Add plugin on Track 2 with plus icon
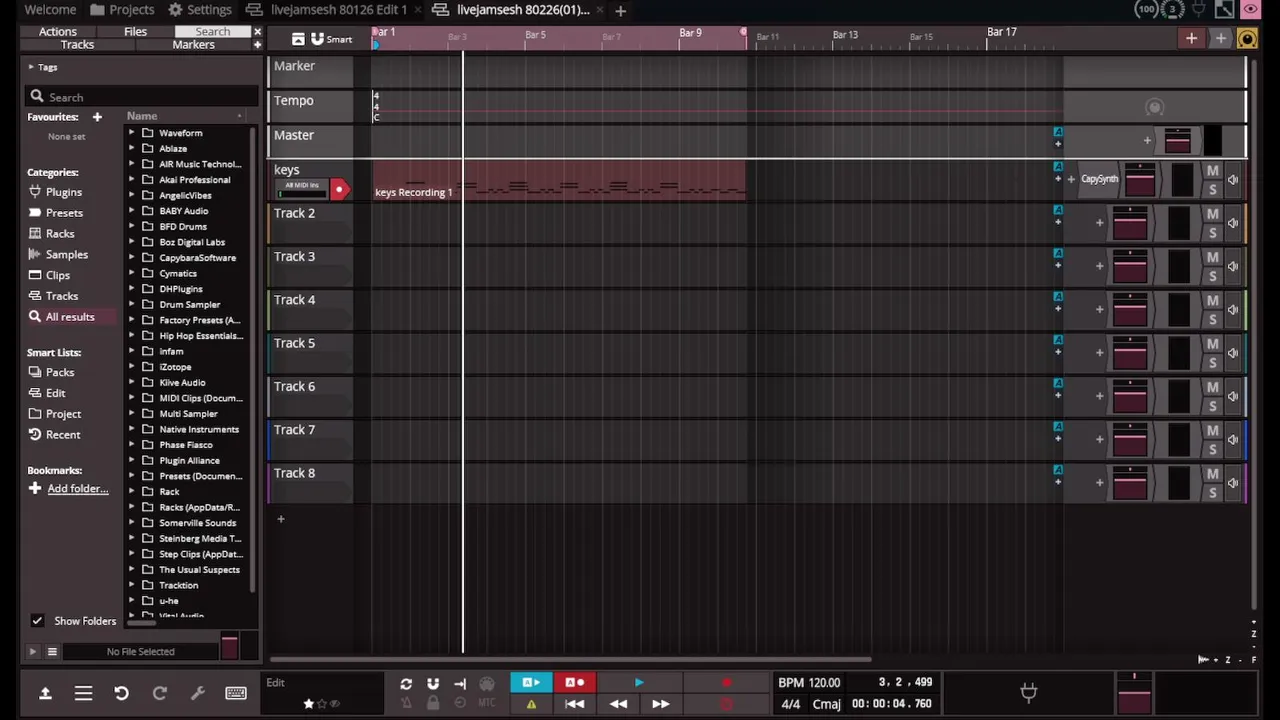 (x=1099, y=223)
